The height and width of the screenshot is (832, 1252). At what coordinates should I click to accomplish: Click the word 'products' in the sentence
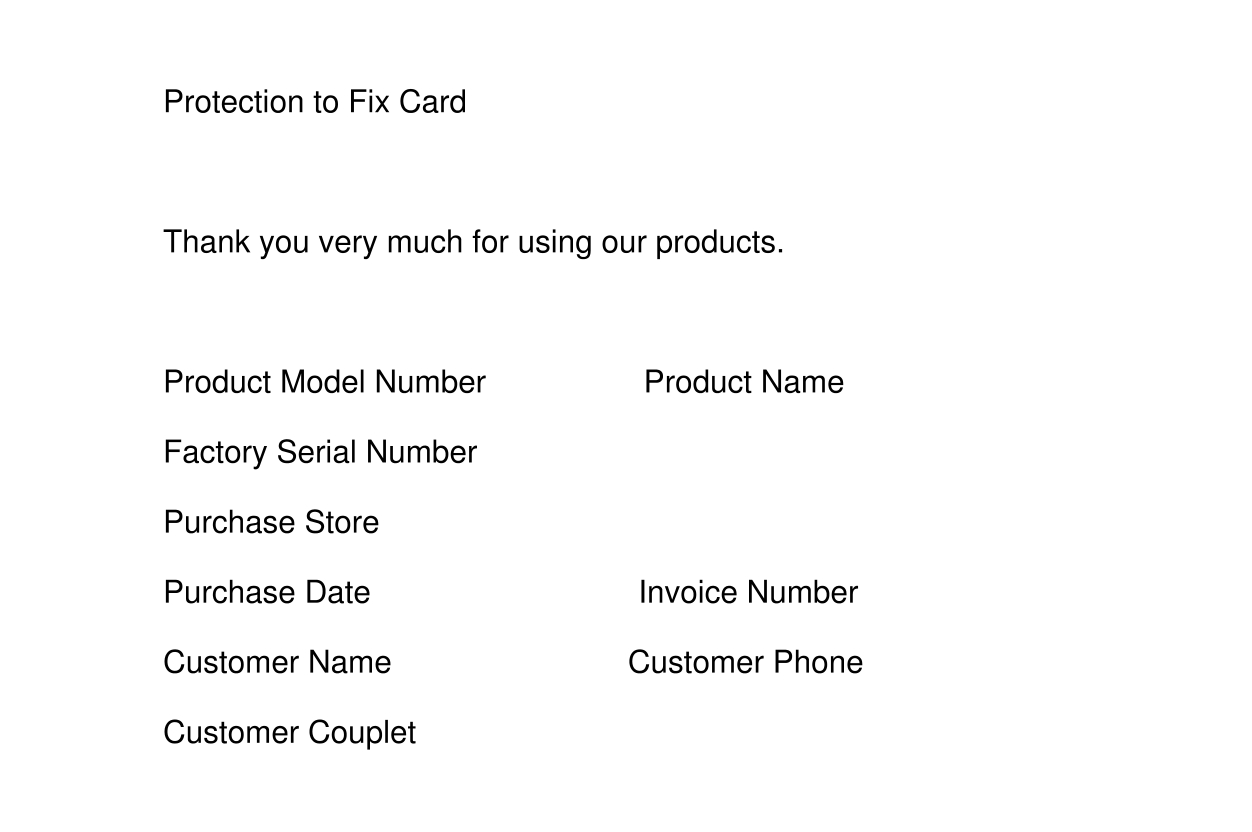click(719, 243)
